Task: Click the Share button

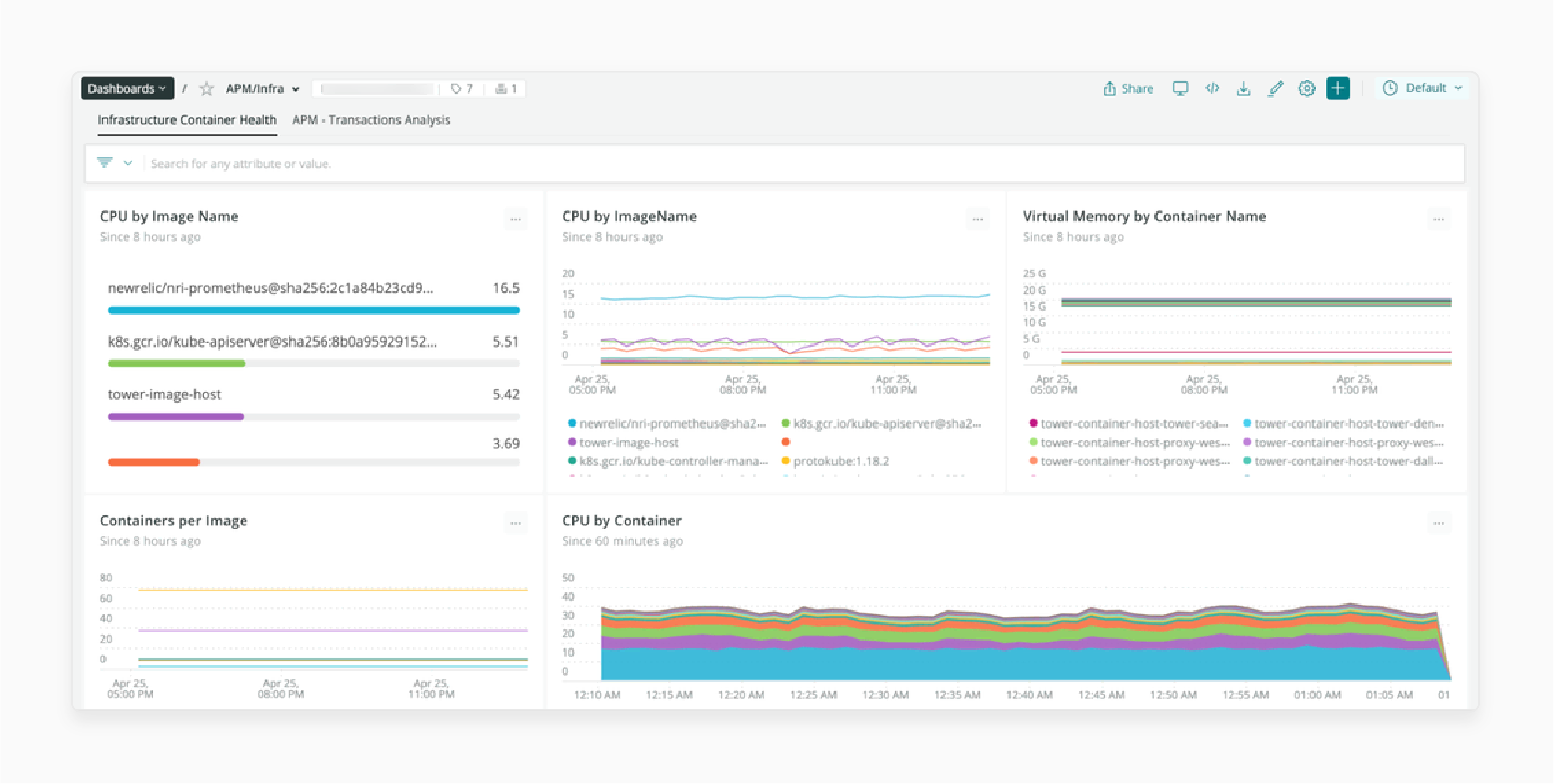Action: 1128,89
